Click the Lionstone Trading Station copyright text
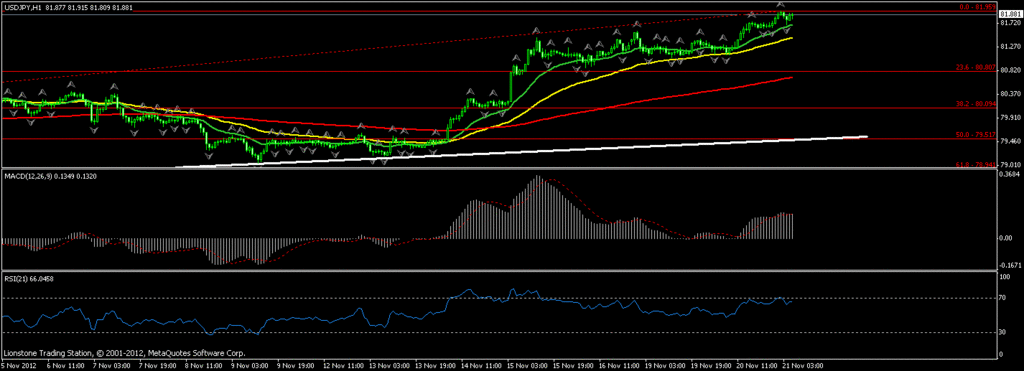Screen dimensions: 1024x371 124,353
